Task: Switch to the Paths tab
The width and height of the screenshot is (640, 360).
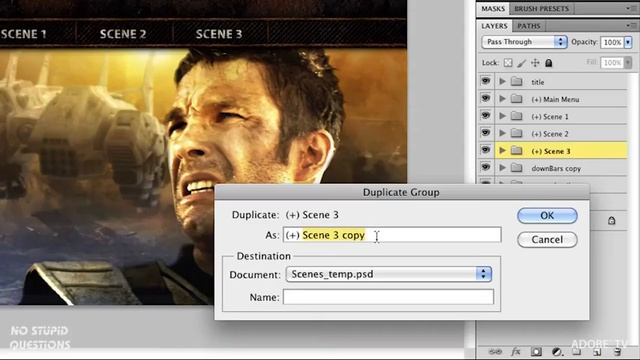Action: (529, 26)
